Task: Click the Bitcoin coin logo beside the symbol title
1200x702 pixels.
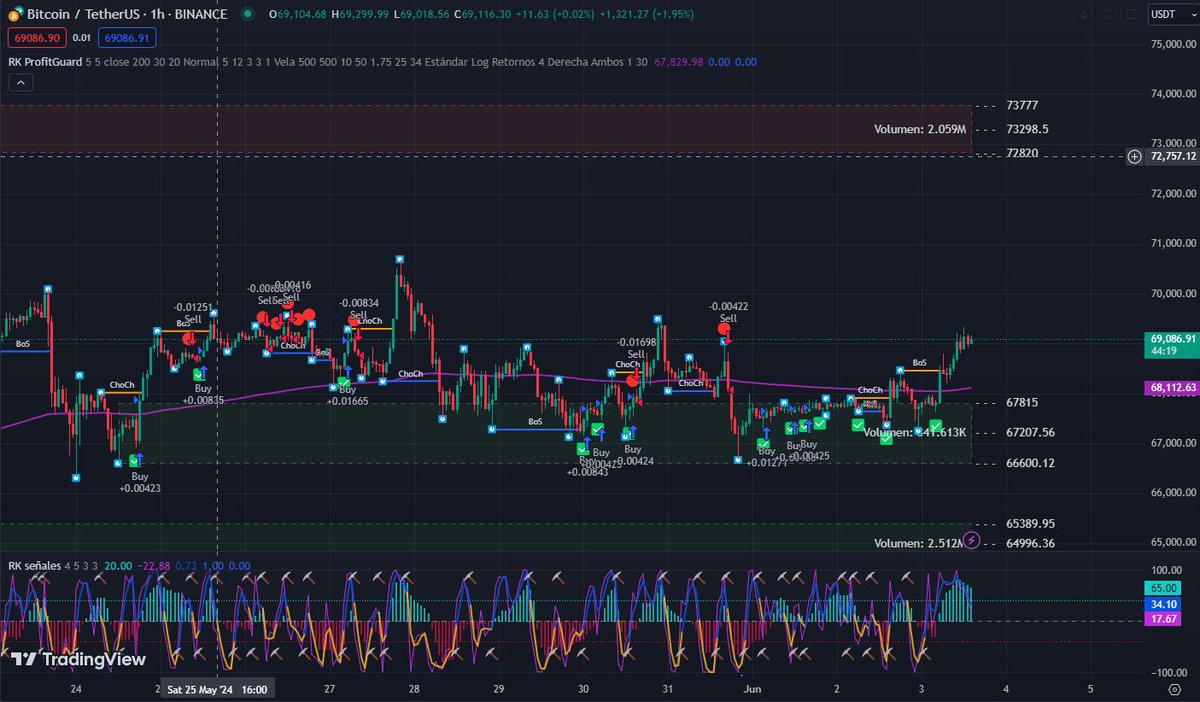Action: pos(14,14)
